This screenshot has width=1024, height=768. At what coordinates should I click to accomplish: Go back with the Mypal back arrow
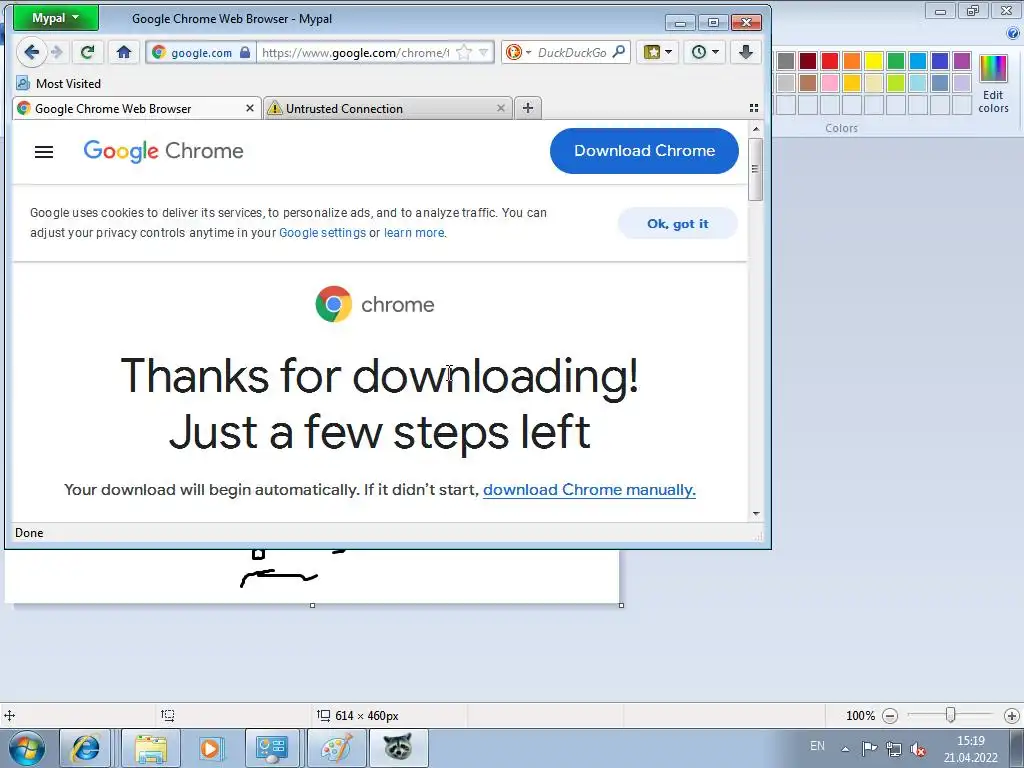31,52
